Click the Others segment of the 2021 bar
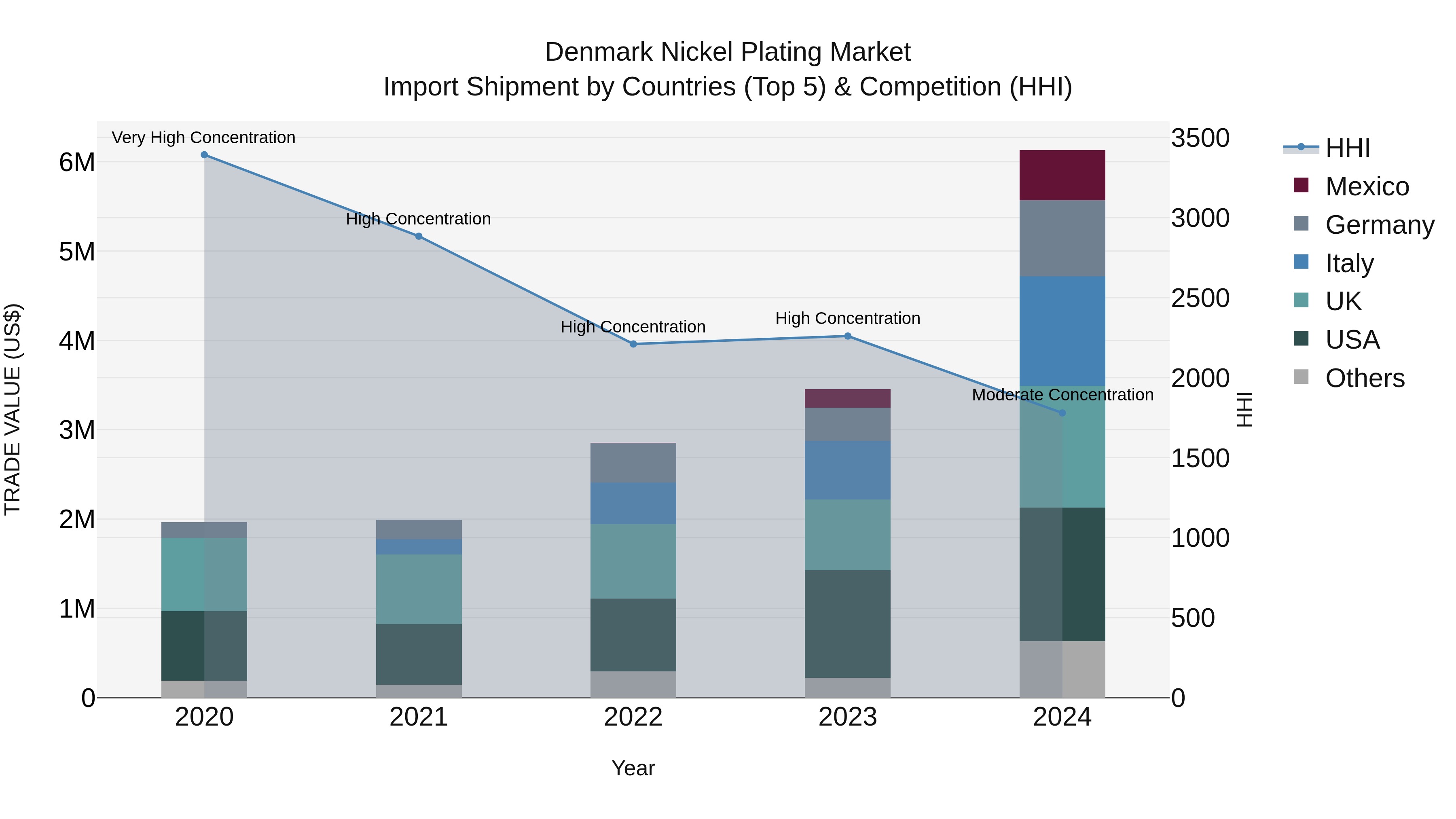The width and height of the screenshot is (1456, 819). coord(419,691)
